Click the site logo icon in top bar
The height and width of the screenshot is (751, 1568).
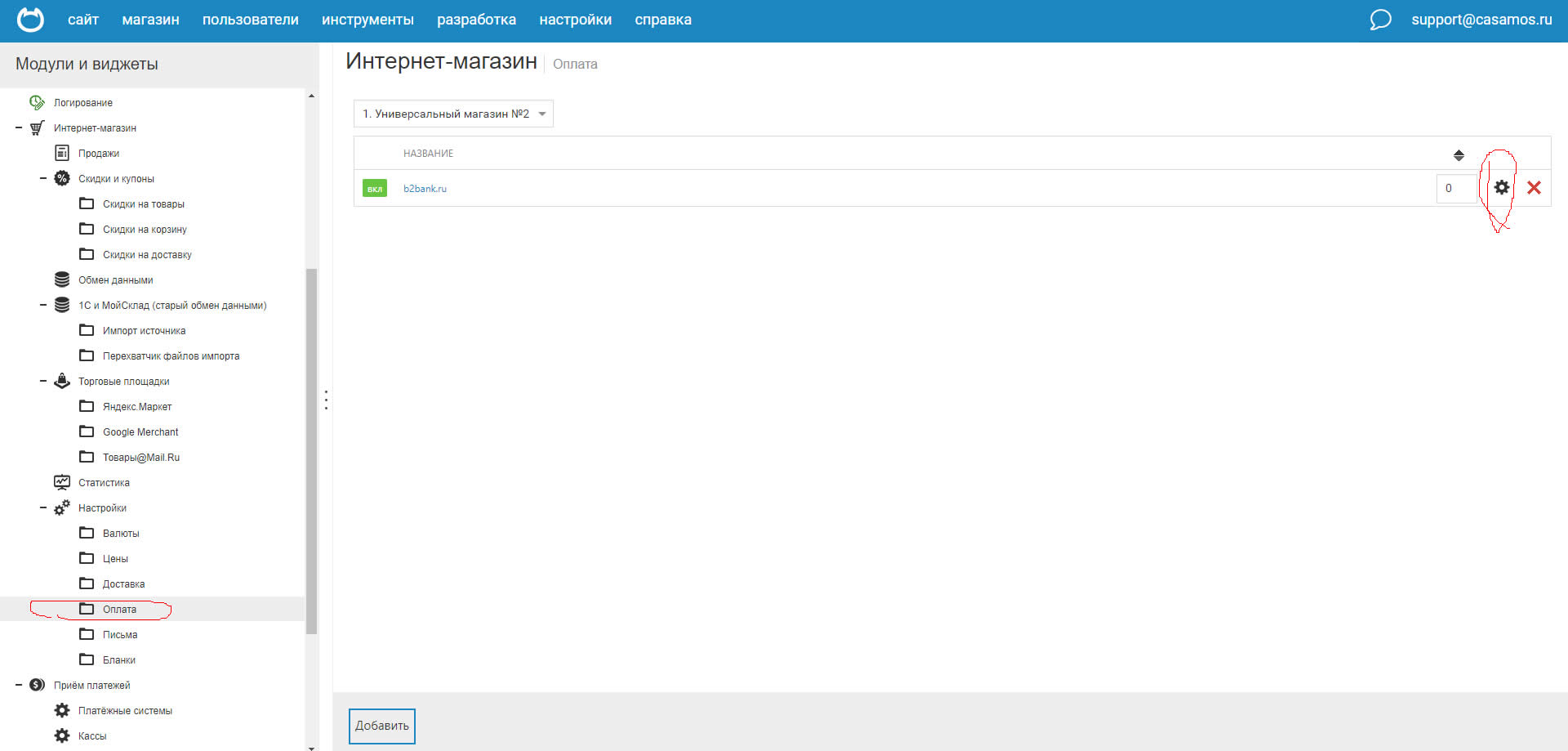(x=30, y=20)
